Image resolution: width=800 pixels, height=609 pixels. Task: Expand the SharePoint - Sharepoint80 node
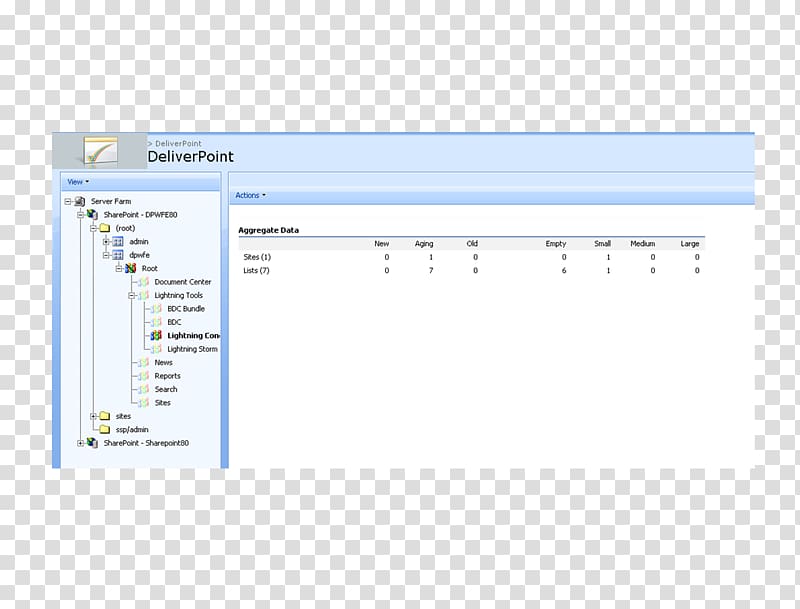(81, 443)
